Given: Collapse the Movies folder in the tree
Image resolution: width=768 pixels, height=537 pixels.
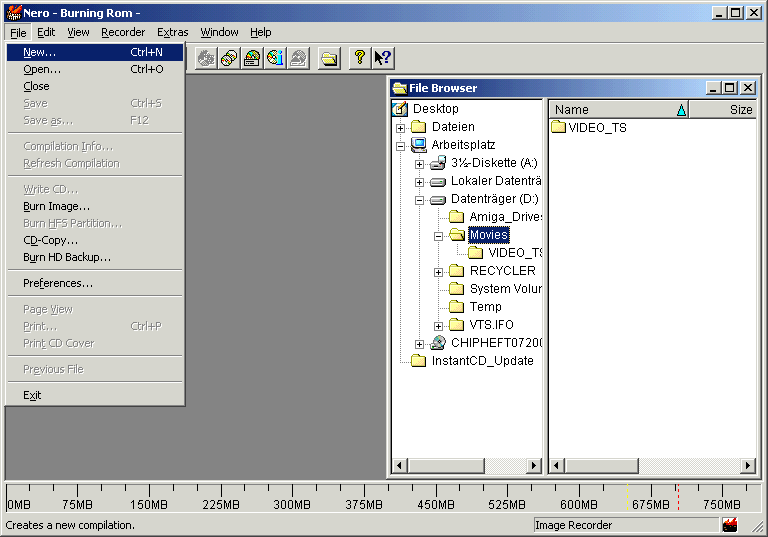Looking at the screenshot, I should click(439, 236).
